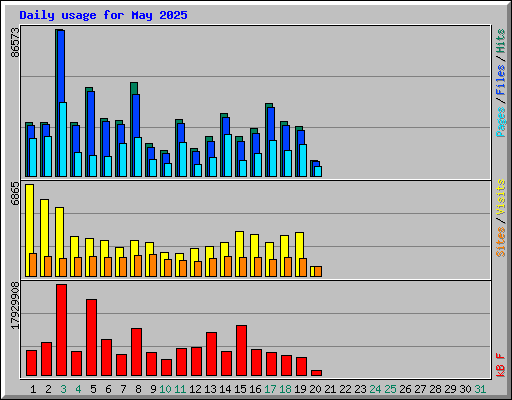Click green day 4 label on x-axis
512x400 pixels.
pyautogui.click(x=78, y=389)
